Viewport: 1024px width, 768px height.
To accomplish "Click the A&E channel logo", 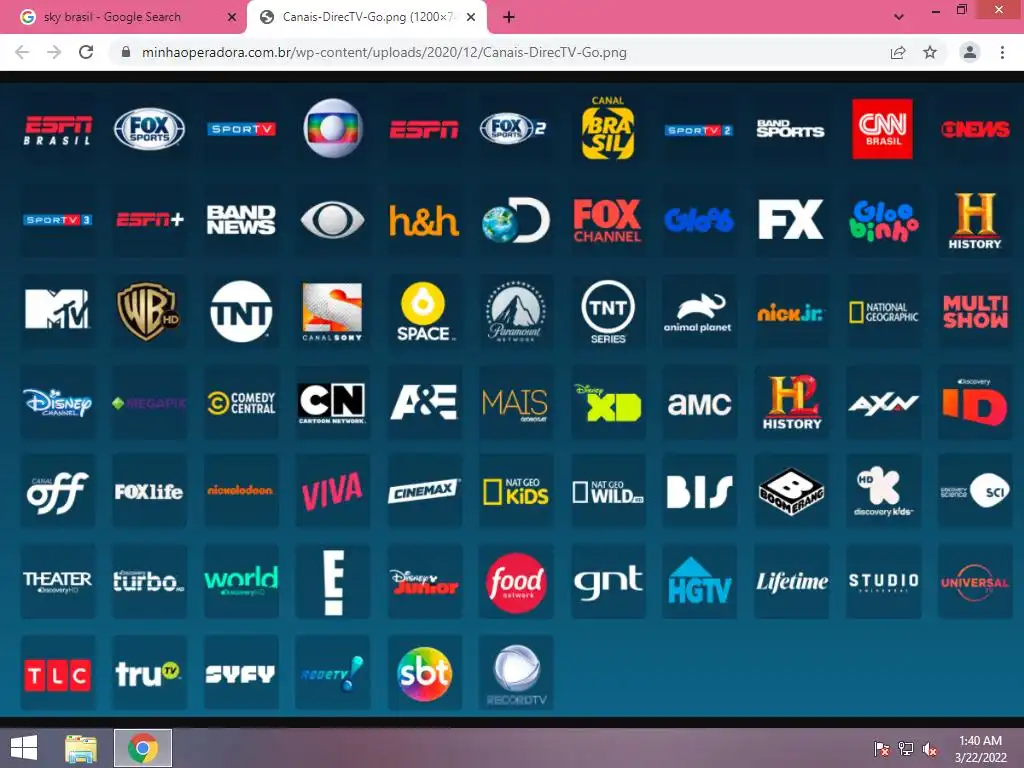I will coord(424,402).
